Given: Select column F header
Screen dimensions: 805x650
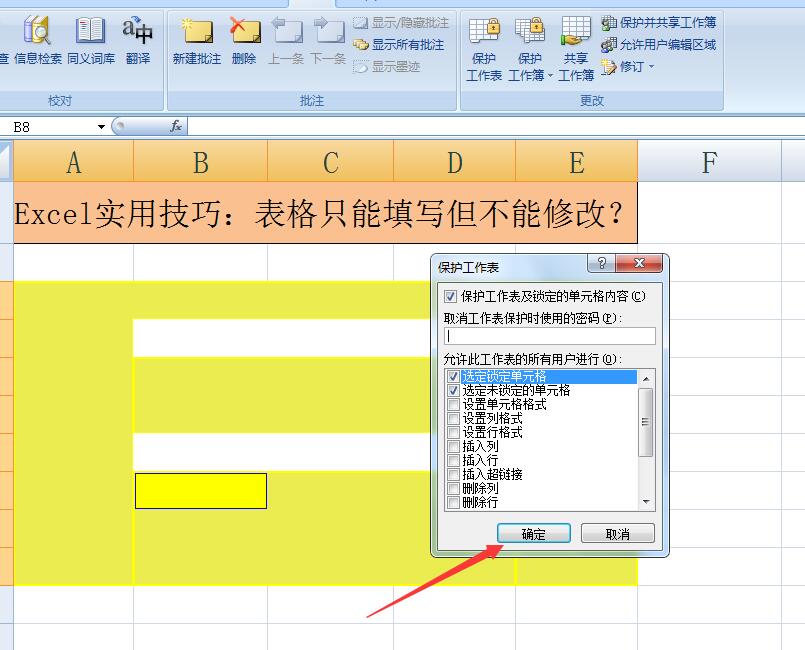Looking at the screenshot, I should click(x=710, y=163).
